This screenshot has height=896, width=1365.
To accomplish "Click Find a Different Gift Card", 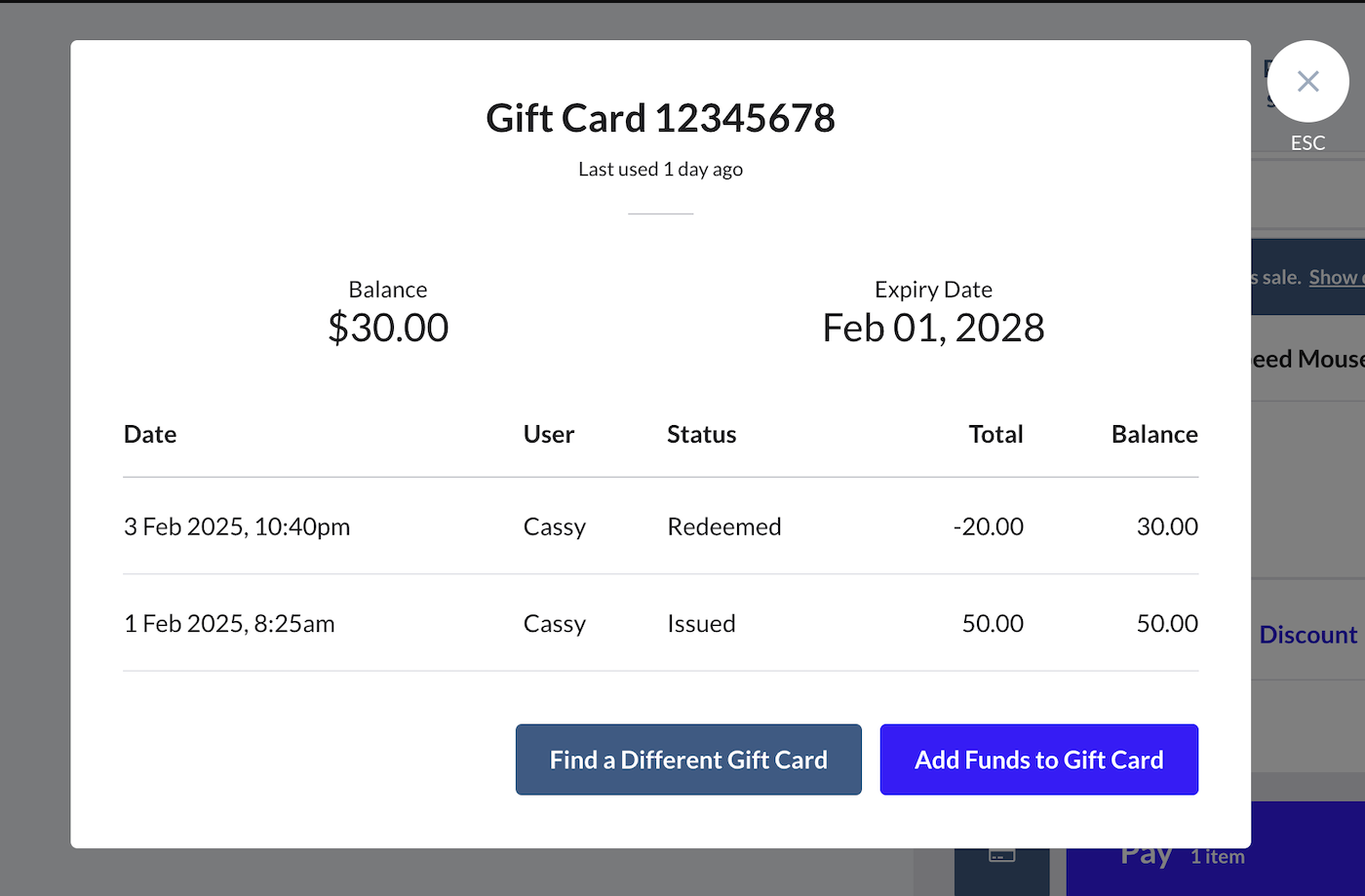I will click(x=688, y=760).
